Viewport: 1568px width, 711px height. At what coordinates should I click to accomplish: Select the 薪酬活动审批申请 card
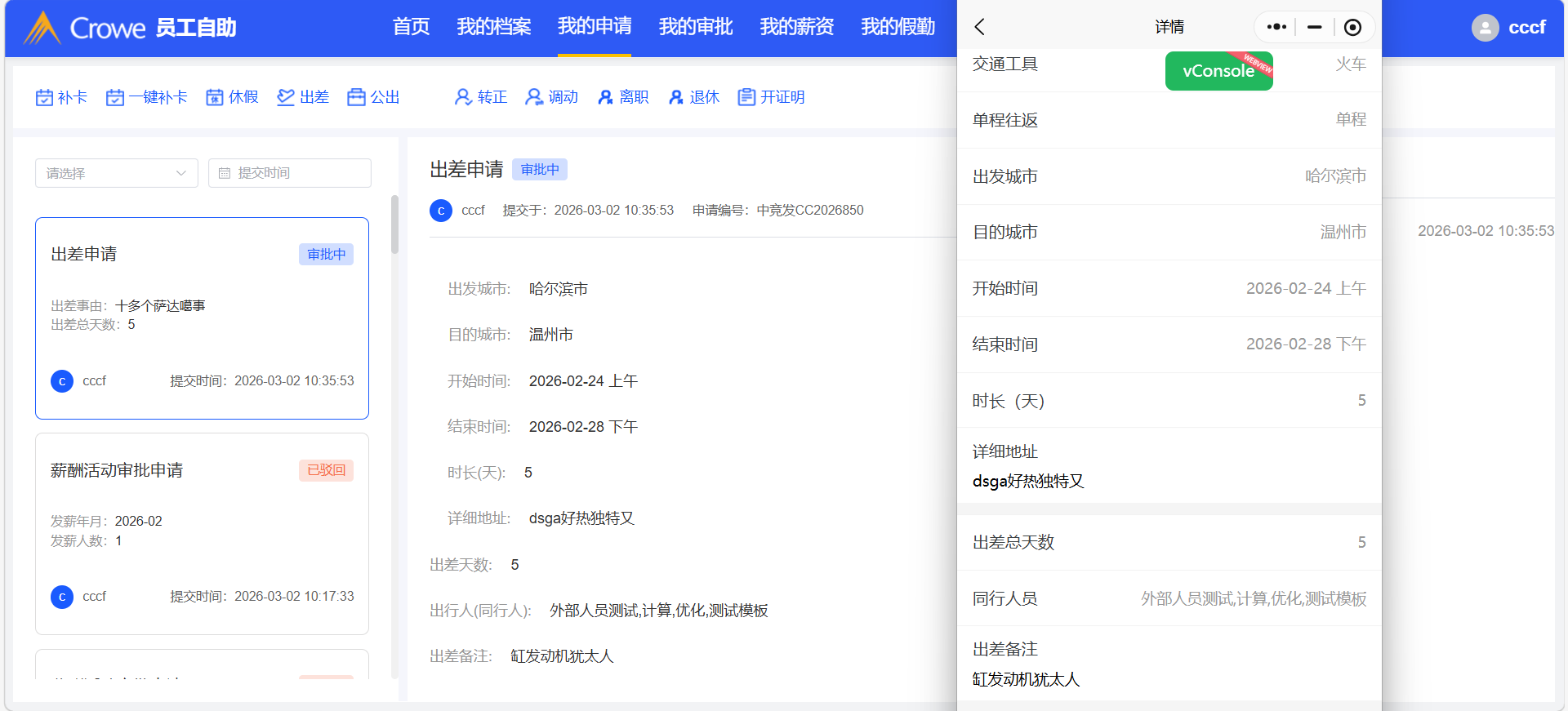[202, 533]
